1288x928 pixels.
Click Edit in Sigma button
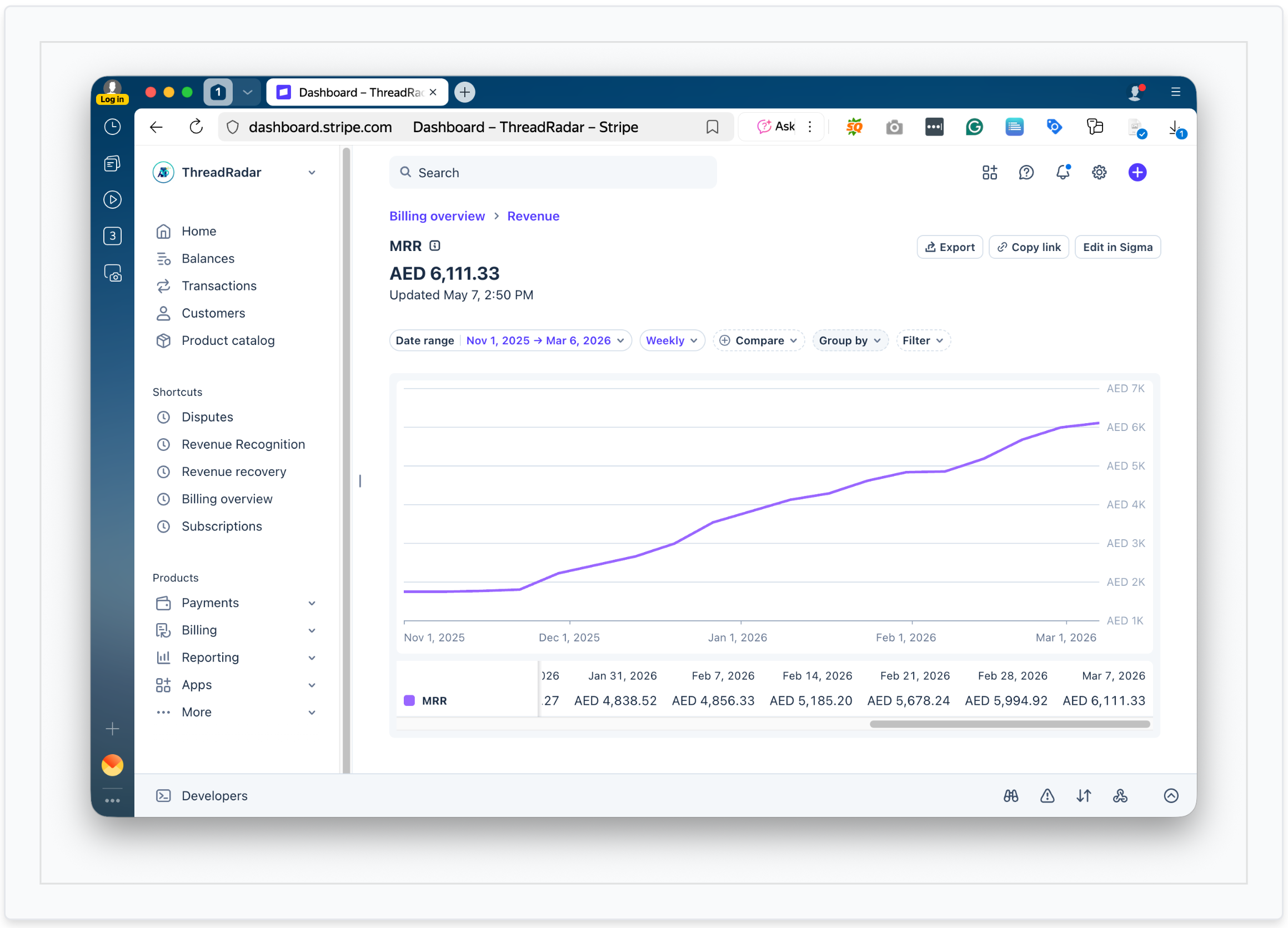[1117, 247]
